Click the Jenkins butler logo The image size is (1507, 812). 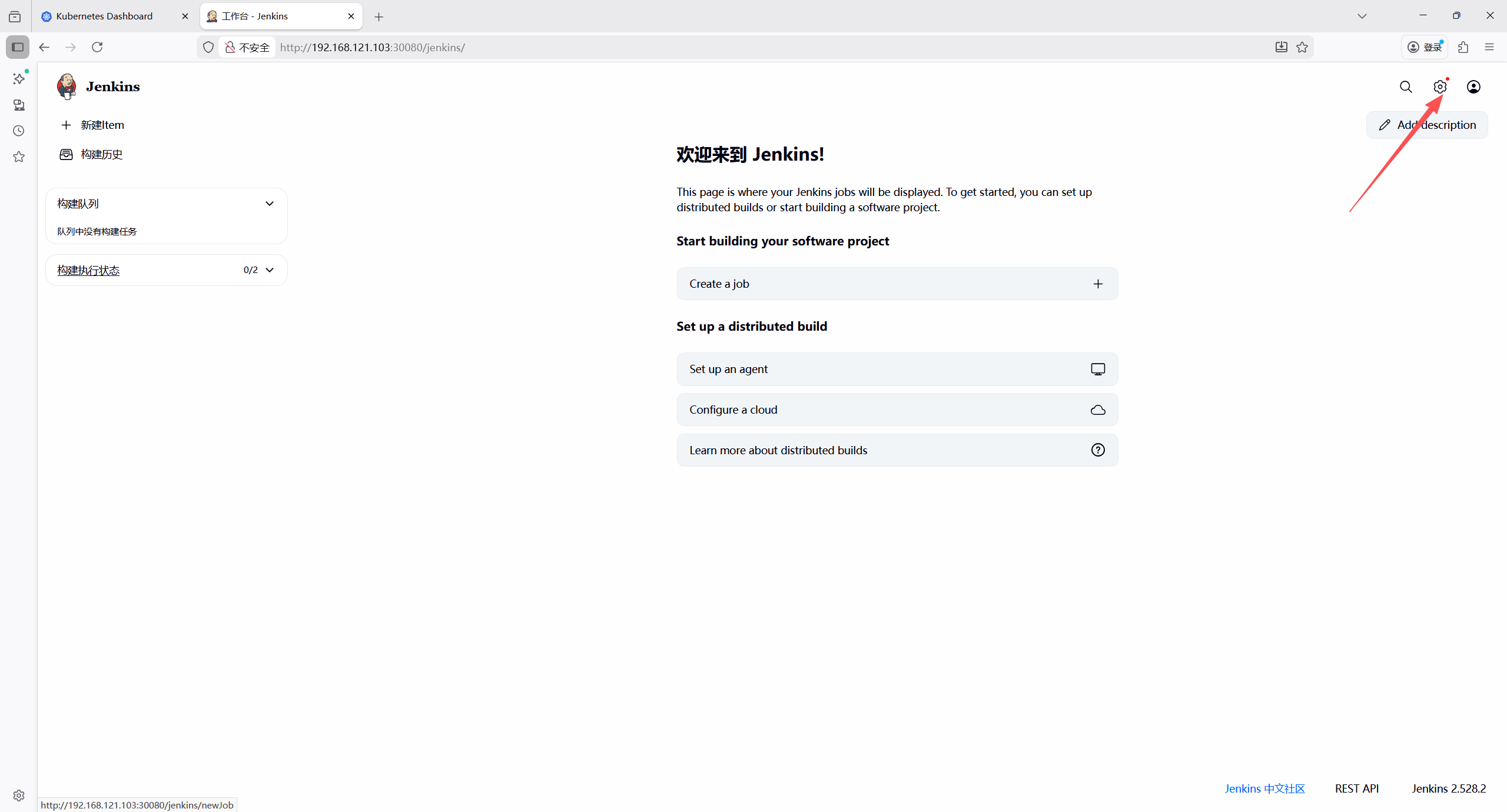click(x=67, y=86)
